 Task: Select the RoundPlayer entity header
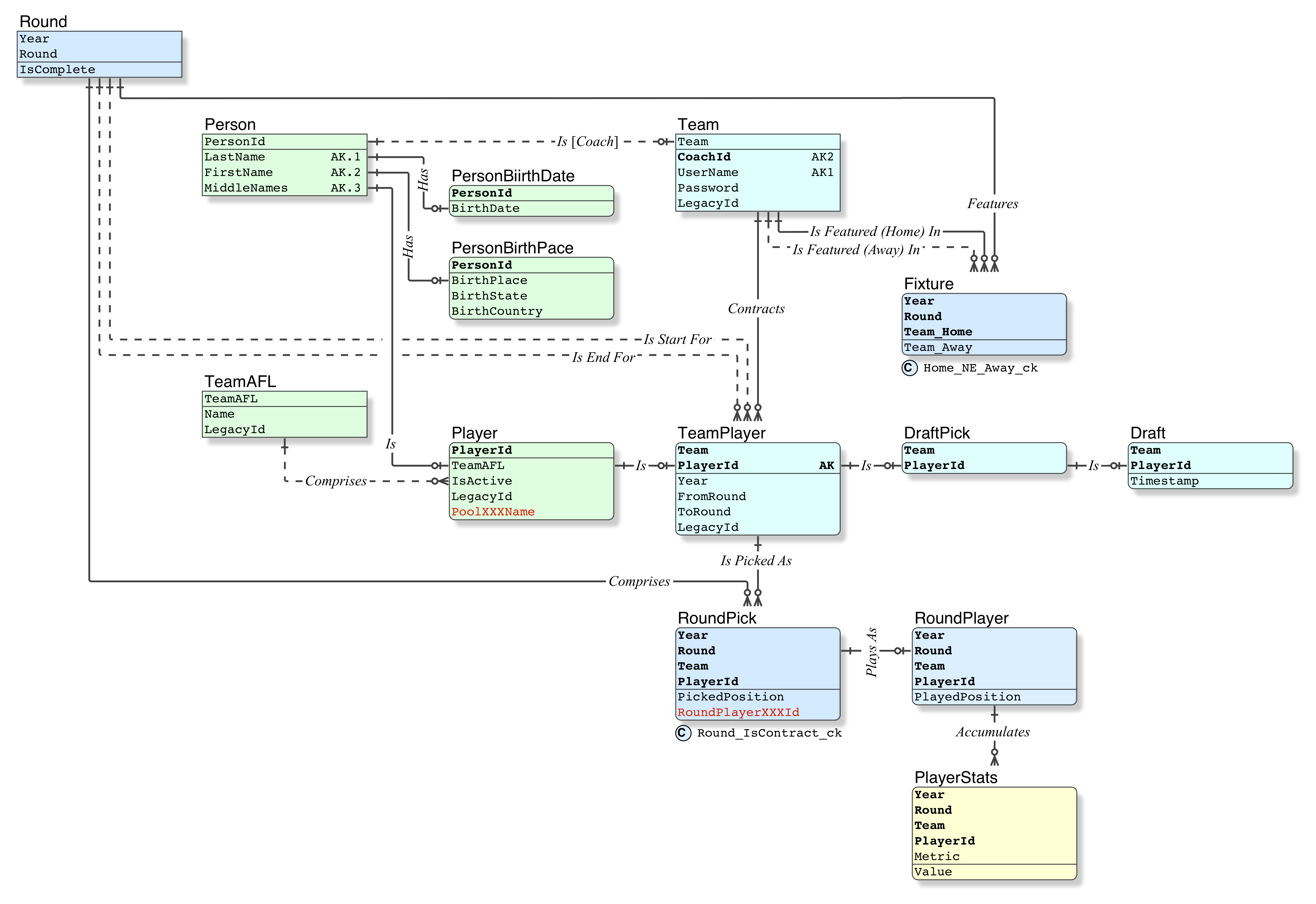(x=961, y=618)
